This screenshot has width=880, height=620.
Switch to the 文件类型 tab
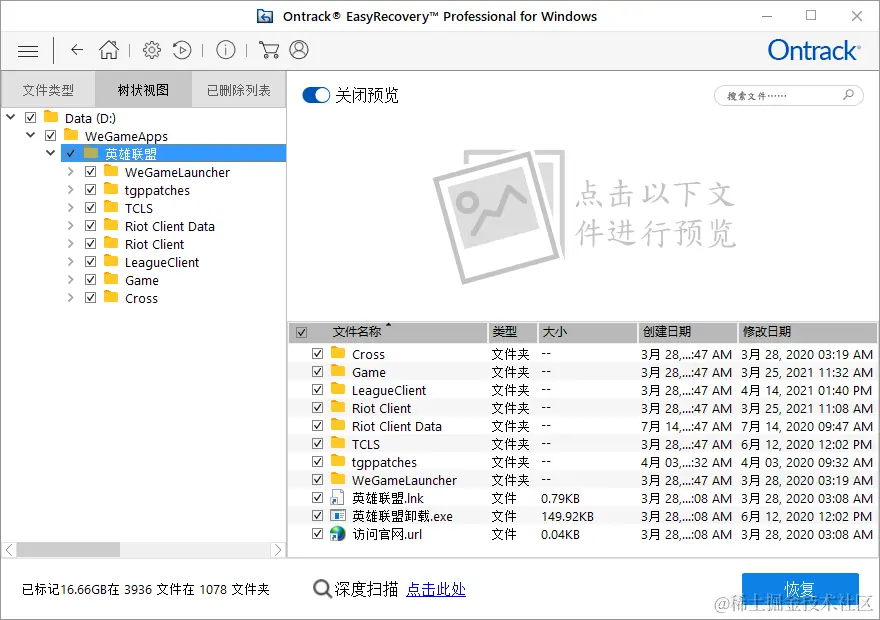click(x=48, y=90)
